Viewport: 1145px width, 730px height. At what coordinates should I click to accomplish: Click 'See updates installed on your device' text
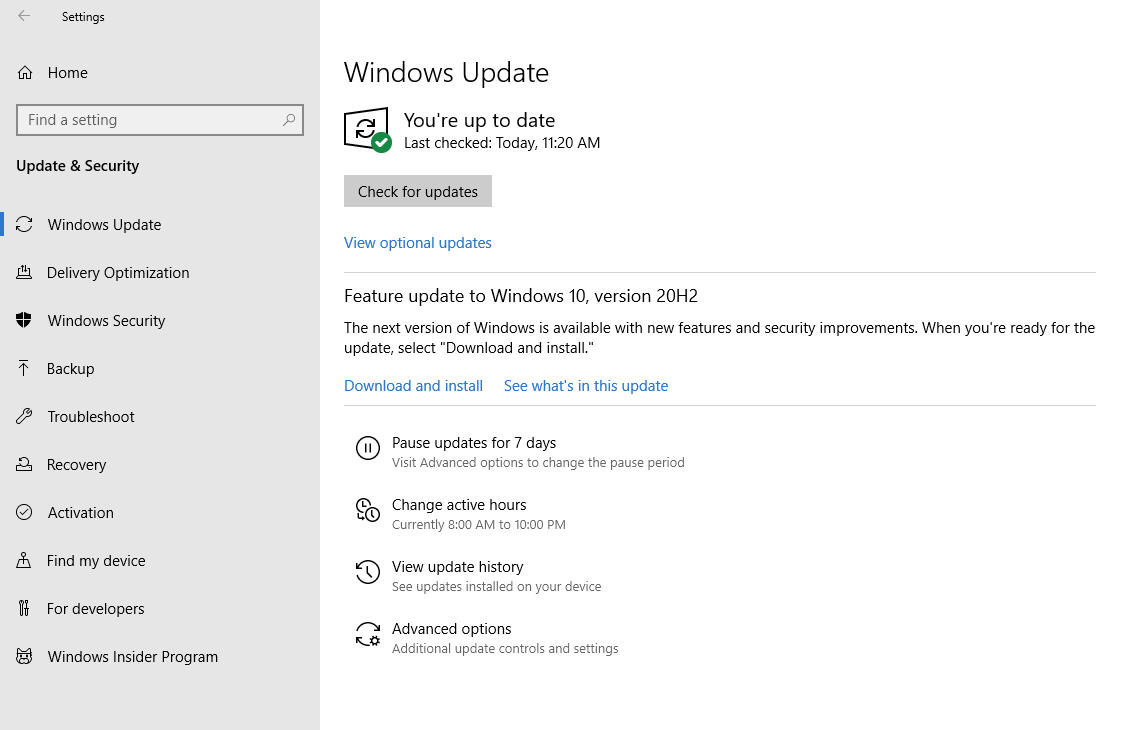(497, 586)
